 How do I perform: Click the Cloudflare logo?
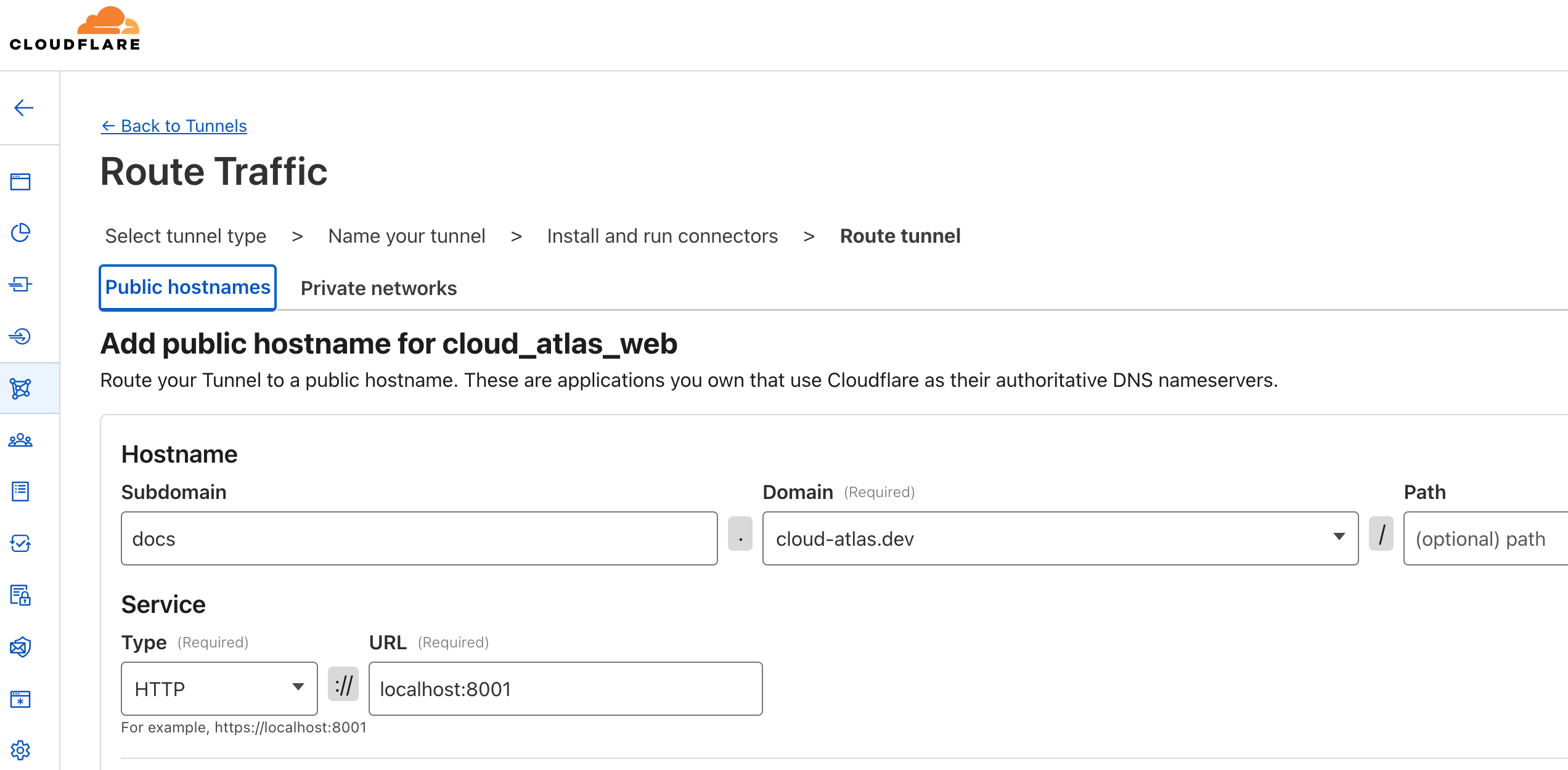coord(75,28)
